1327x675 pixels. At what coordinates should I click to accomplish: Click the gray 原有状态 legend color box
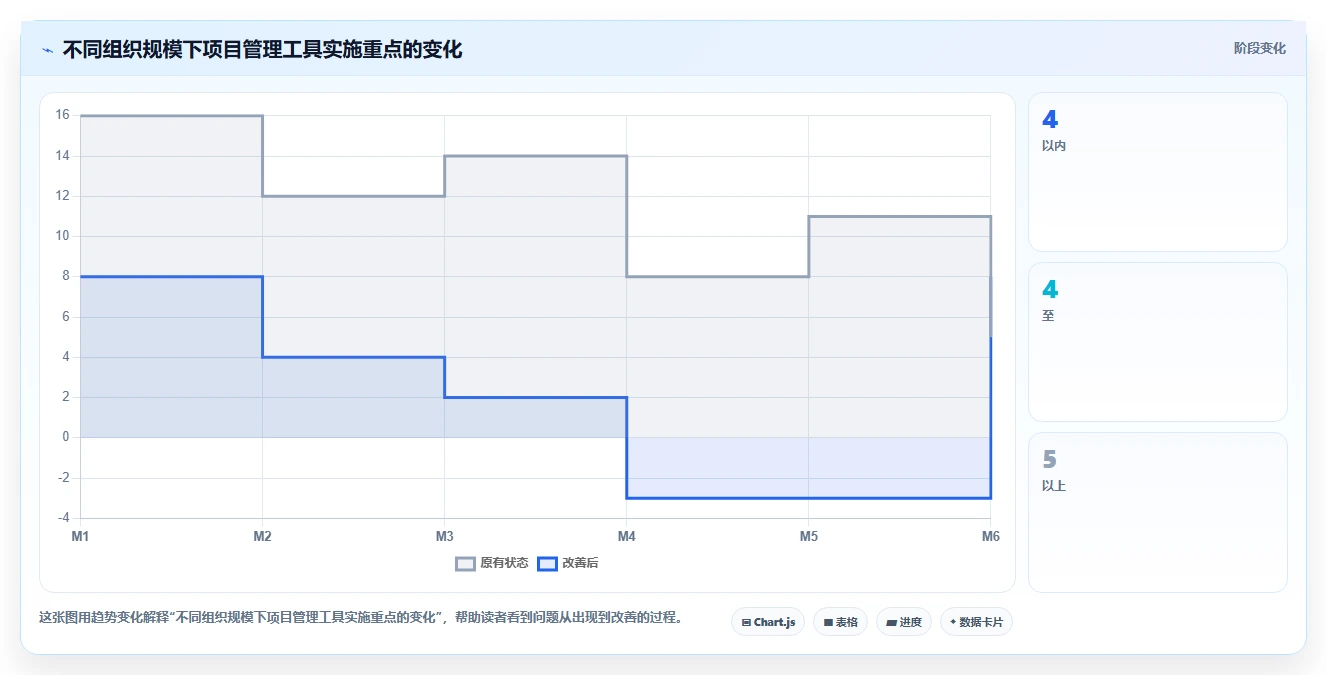pyautogui.click(x=465, y=563)
